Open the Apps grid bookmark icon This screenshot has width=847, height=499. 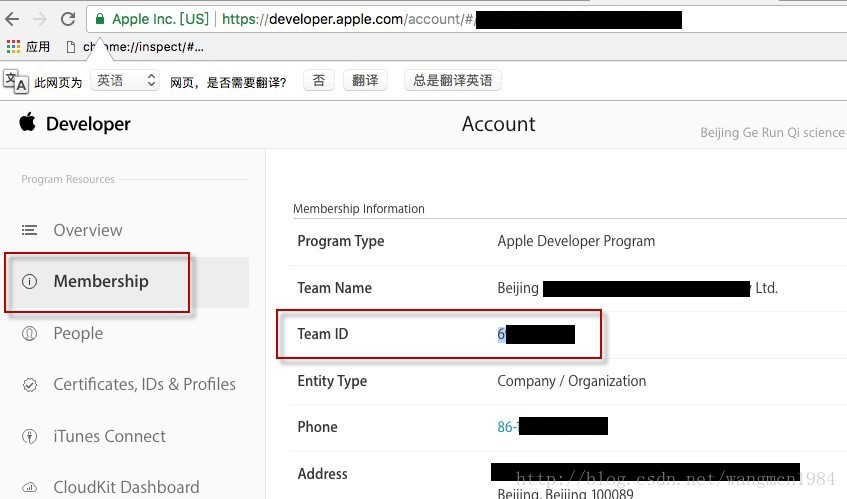(13, 47)
